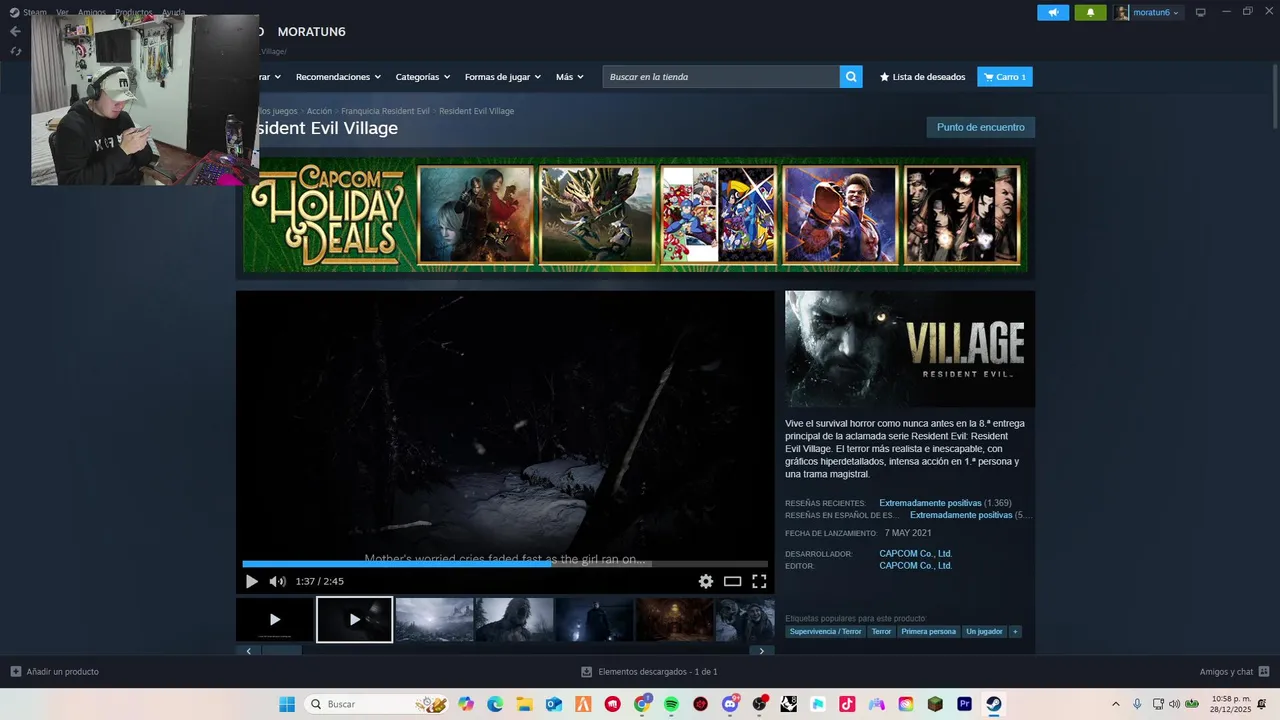Play the trailer video
1280x720 pixels.
(x=252, y=581)
